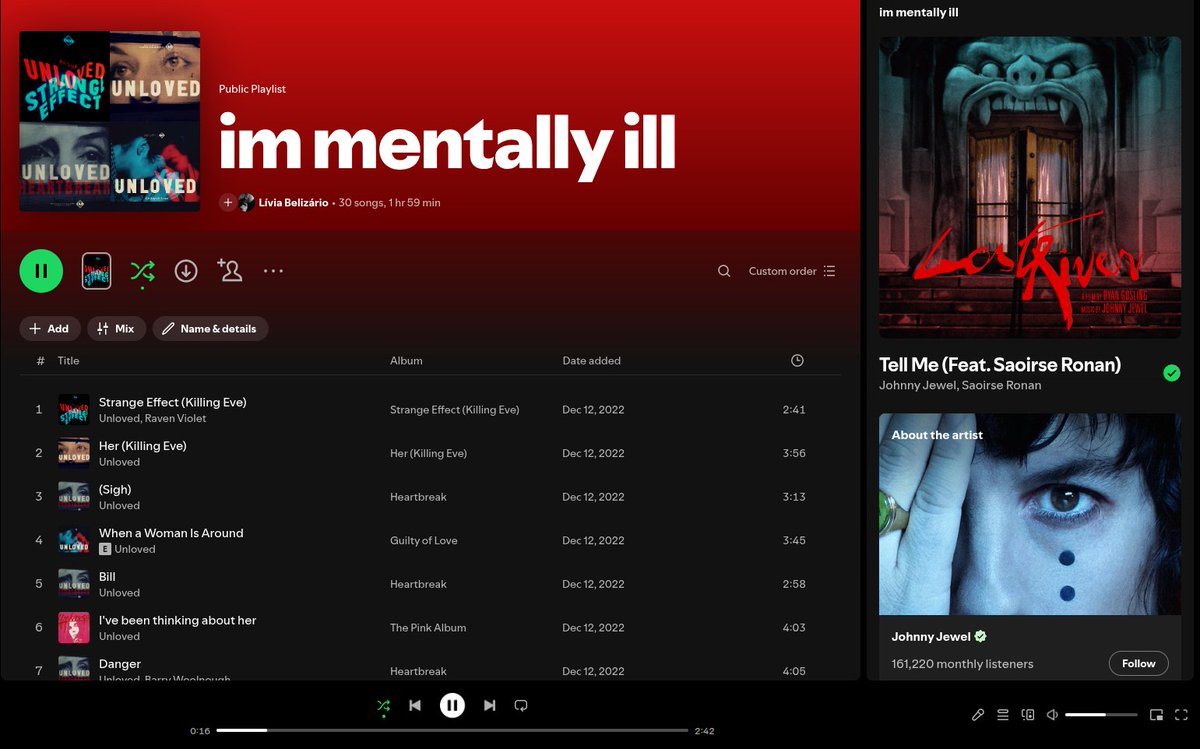Click Dec 12, 2022 date on track 1
Screen dimensions: 1200x749
point(593,409)
